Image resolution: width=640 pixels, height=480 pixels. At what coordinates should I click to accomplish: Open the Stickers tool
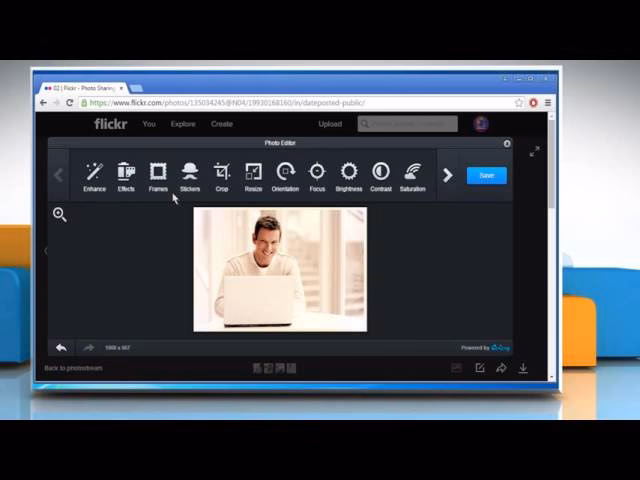(190, 175)
